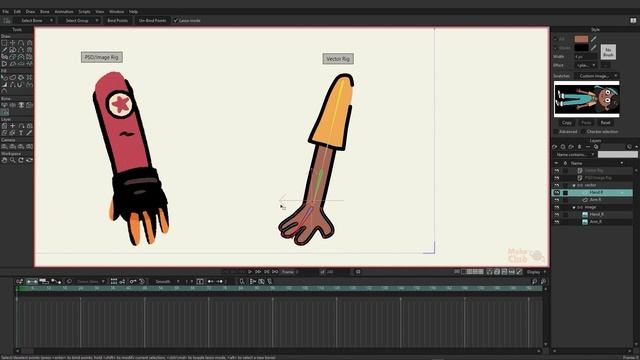
Task: Toggle the Checker selection checkbox
Action: [x=583, y=131]
